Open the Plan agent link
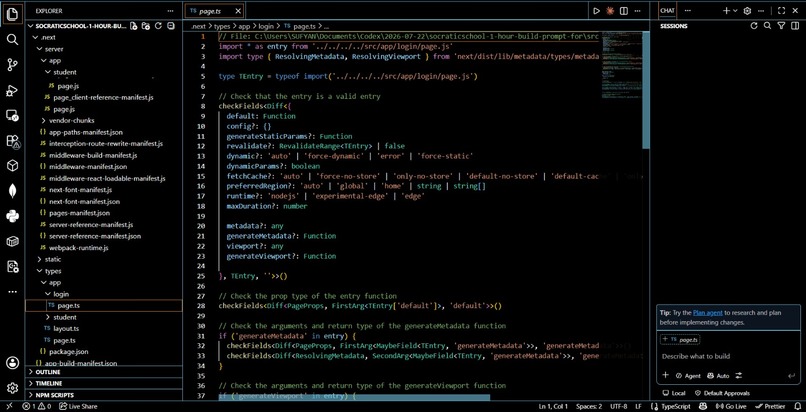This screenshot has height=412, width=806. tap(708, 312)
